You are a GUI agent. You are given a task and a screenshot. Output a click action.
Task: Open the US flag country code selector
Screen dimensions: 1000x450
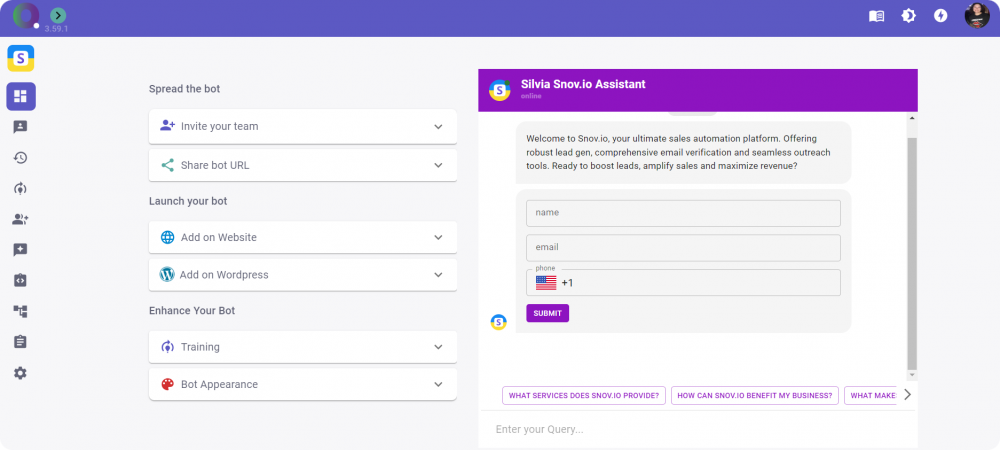point(546,282)
